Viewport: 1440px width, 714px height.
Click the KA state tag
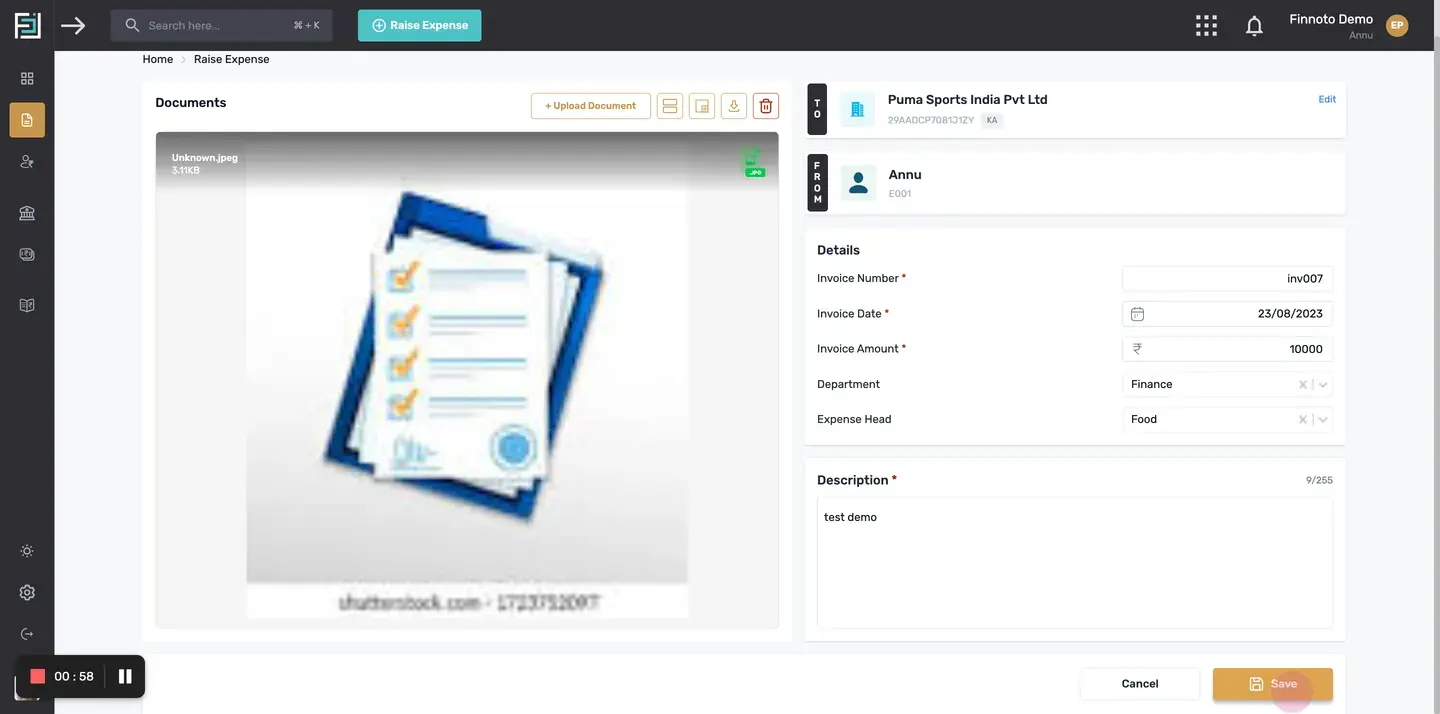[x=992, y=120]
